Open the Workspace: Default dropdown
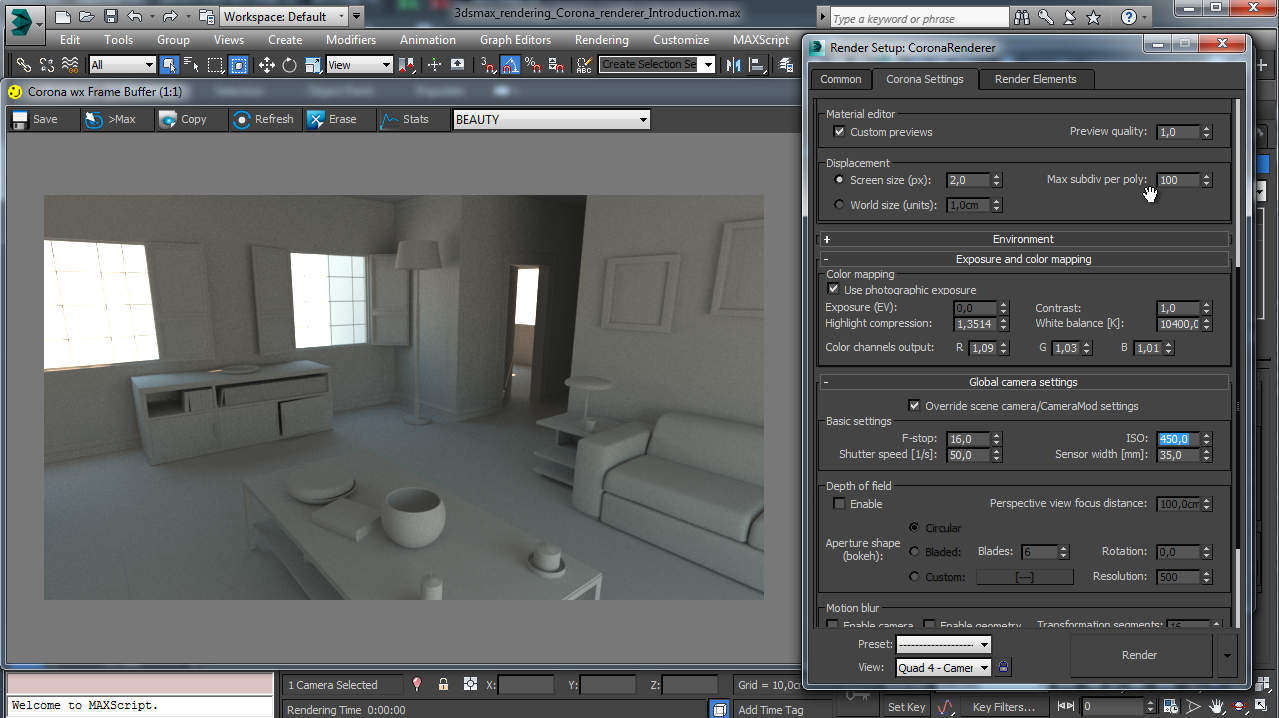Viewport: 1279px width, 718px height. pos(284,17)
